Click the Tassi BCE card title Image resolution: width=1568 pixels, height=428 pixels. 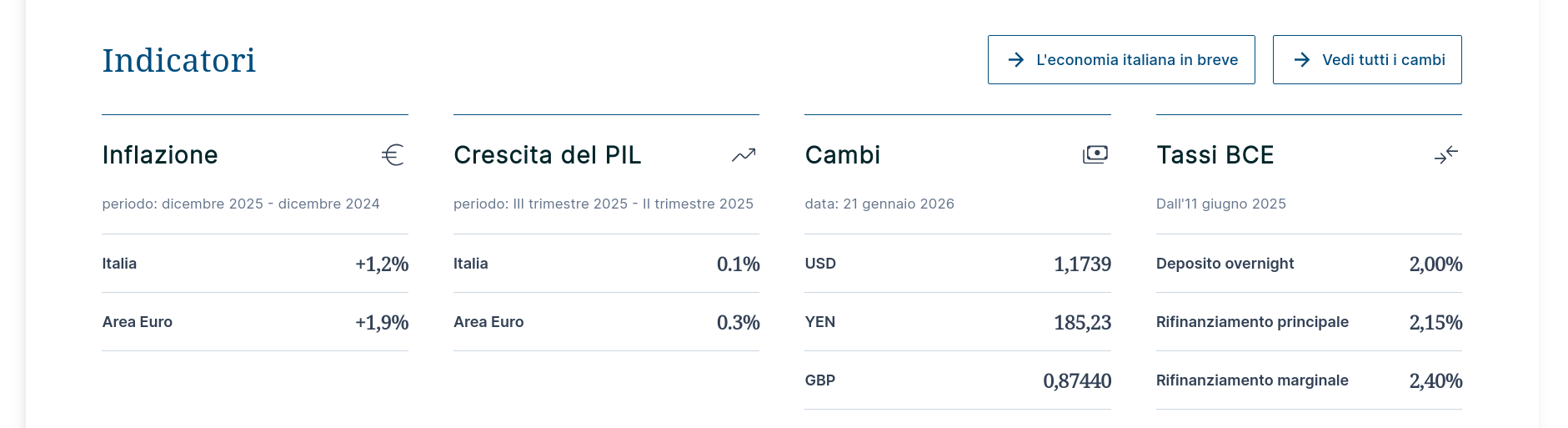pos(1215,155)
